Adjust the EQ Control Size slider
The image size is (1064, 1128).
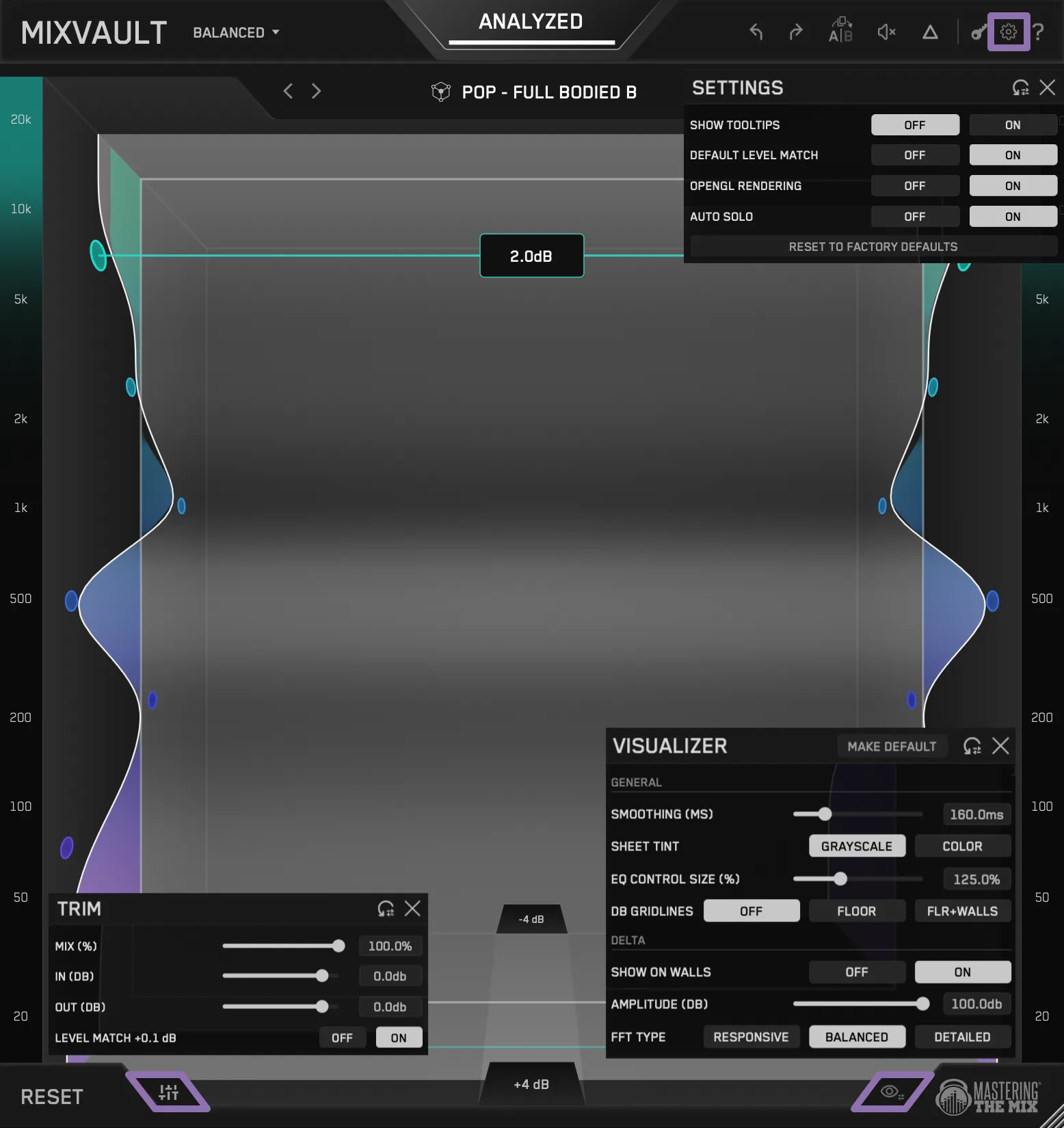click(x=857, y=879)
